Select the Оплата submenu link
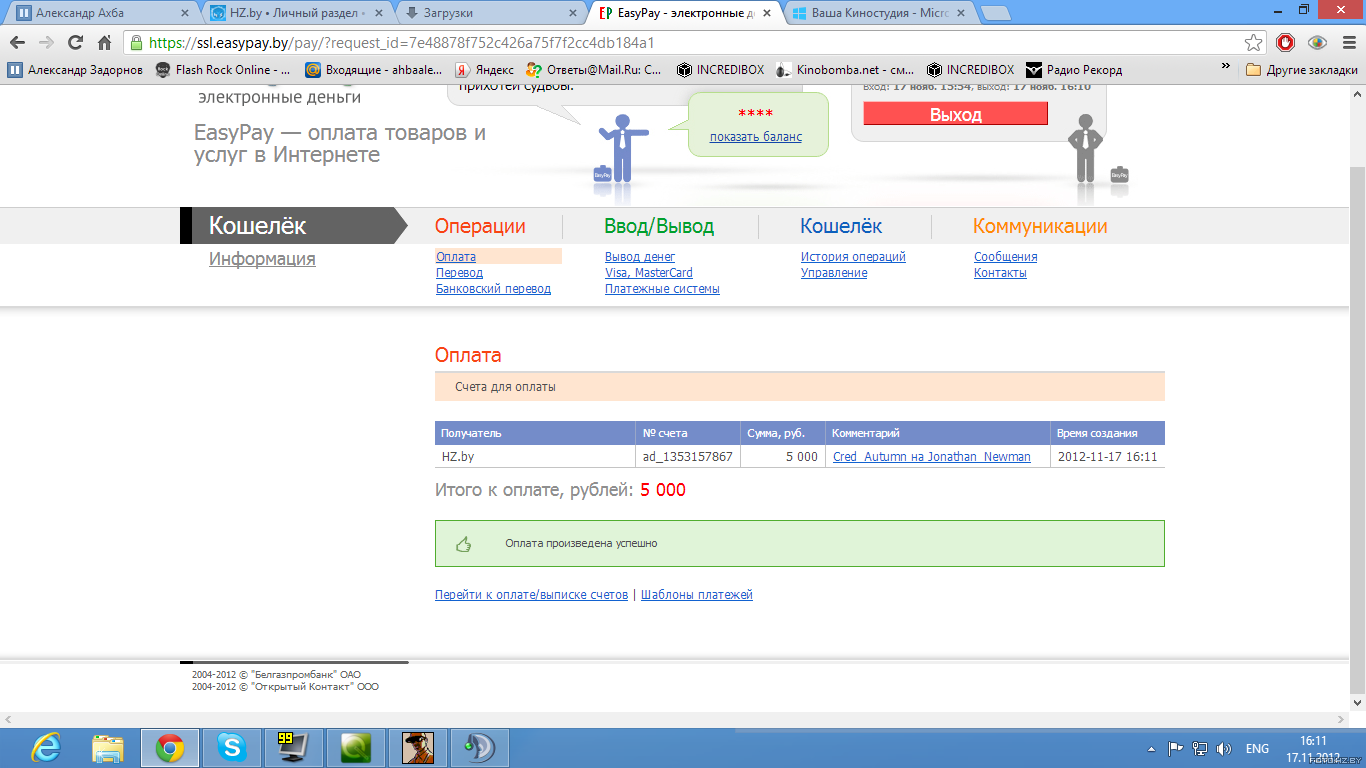The width and height of the screenshot is (1366, 768). tap(456, 257)
